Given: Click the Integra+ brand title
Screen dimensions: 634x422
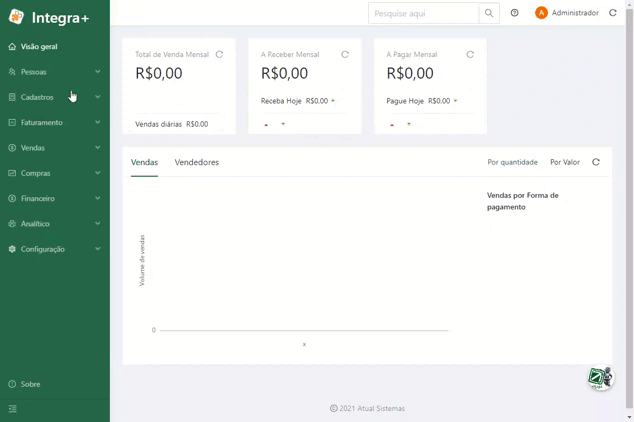Looking at the screenshot, I should [x=60, y=18].
